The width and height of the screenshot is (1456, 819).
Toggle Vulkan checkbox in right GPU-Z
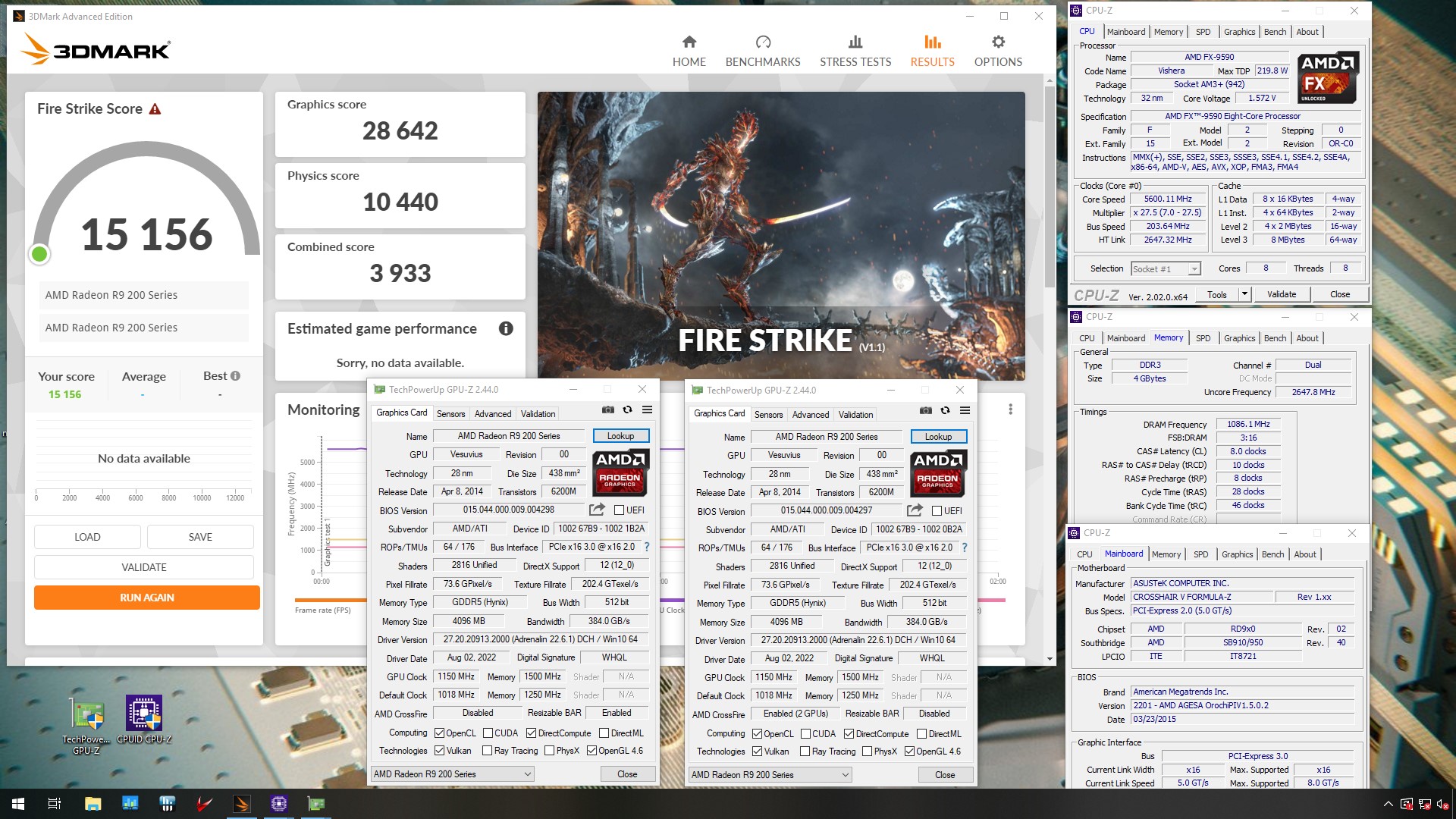(x=757, y=752)
